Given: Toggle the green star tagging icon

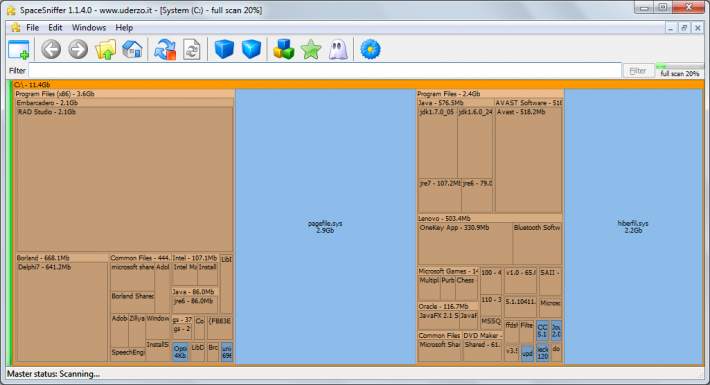Looking at the screenshot, I should coord(311,49).
